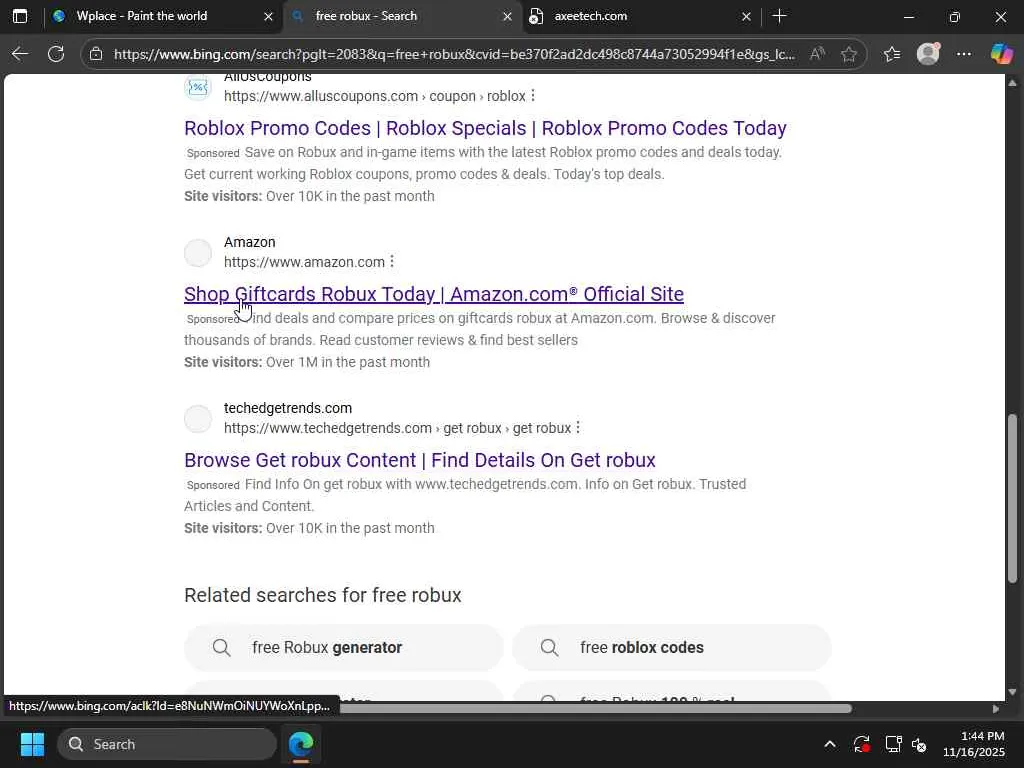Screen dimensions: 1024x768
Task: Switch to the axeetech.com tab
Action: [x=641, y=16]
